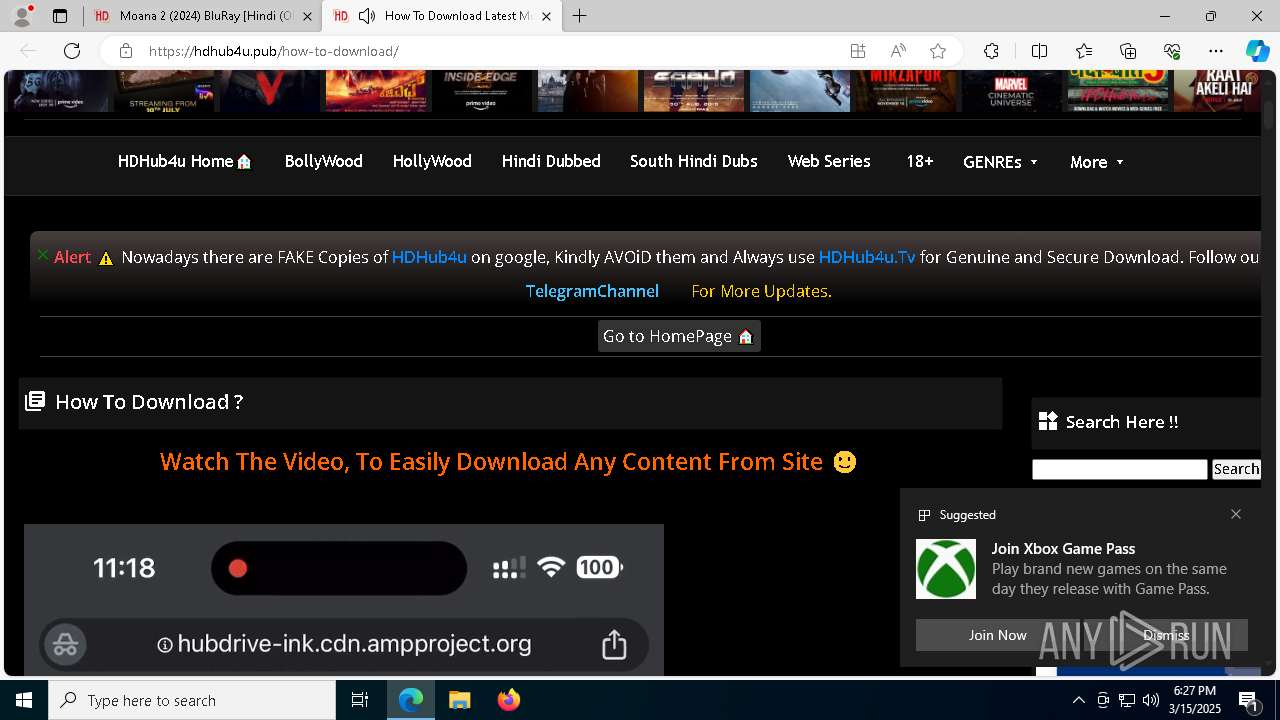1280x720 pixels.
Task: Click Join Now in Xbox notification
Action: [x=997, y=635]
